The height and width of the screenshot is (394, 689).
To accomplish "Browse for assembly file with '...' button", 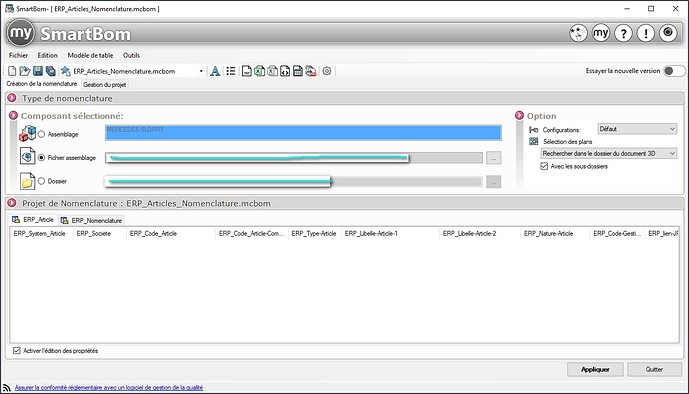I will point(493,158).
